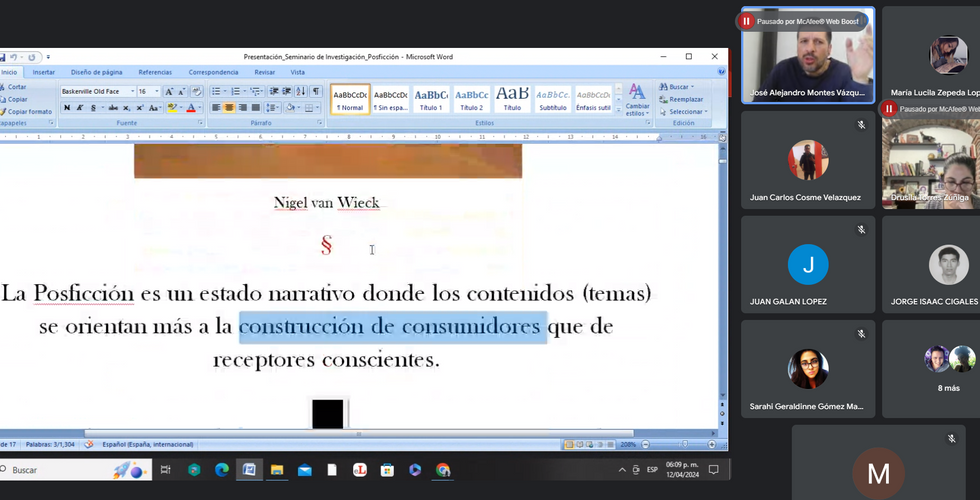
Task: Open the Fuente dialog launcher
Action: tap(200, 123)
